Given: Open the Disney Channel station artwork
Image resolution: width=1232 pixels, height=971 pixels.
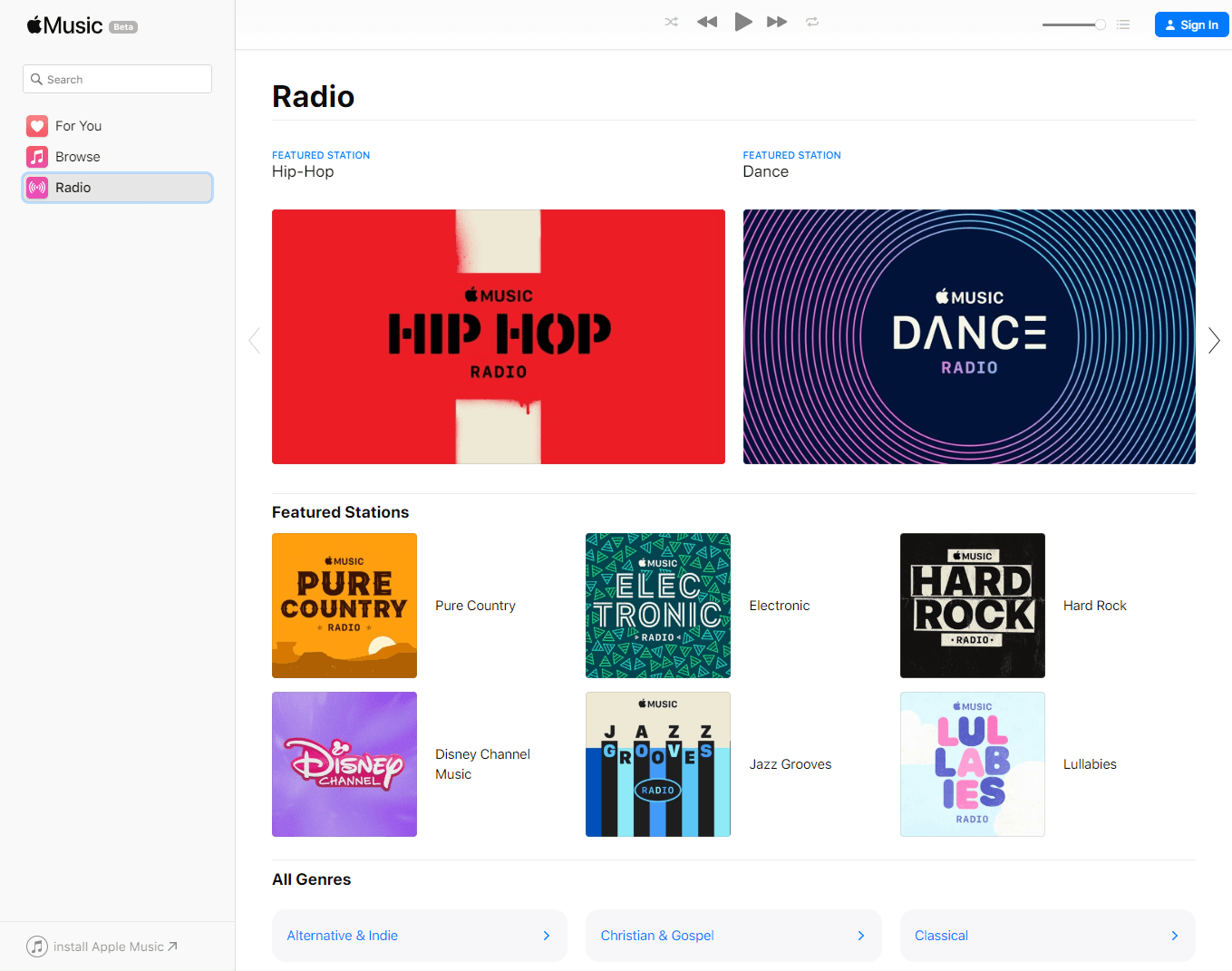Looking at the screenshot, I should [x=344, y=764].
